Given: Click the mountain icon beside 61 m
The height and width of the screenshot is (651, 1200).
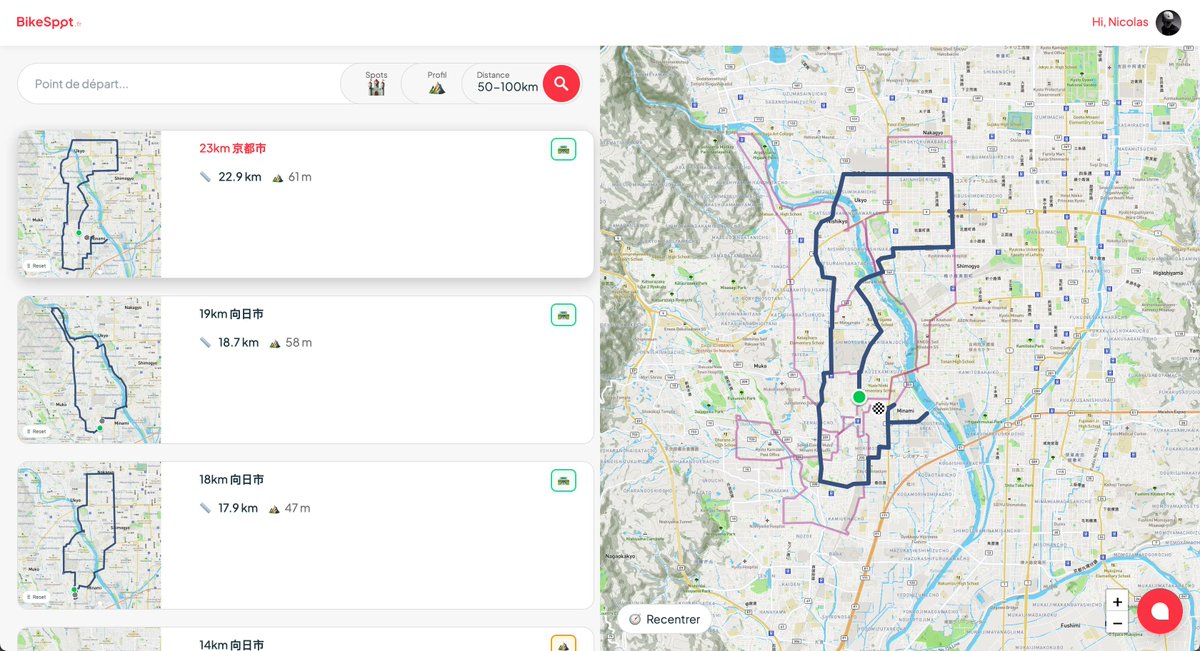Looking at the screenshot, I should pyautogui.click(x=278, y=177).
